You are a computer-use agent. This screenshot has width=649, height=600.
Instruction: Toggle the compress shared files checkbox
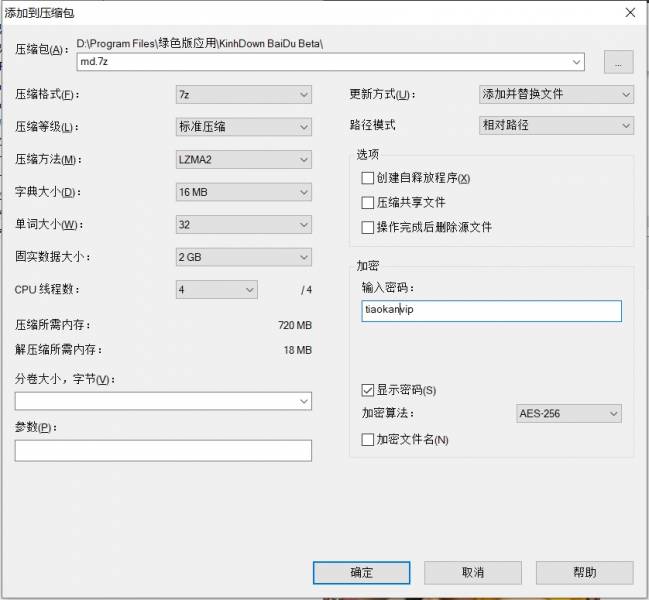[x=368, y=202]
